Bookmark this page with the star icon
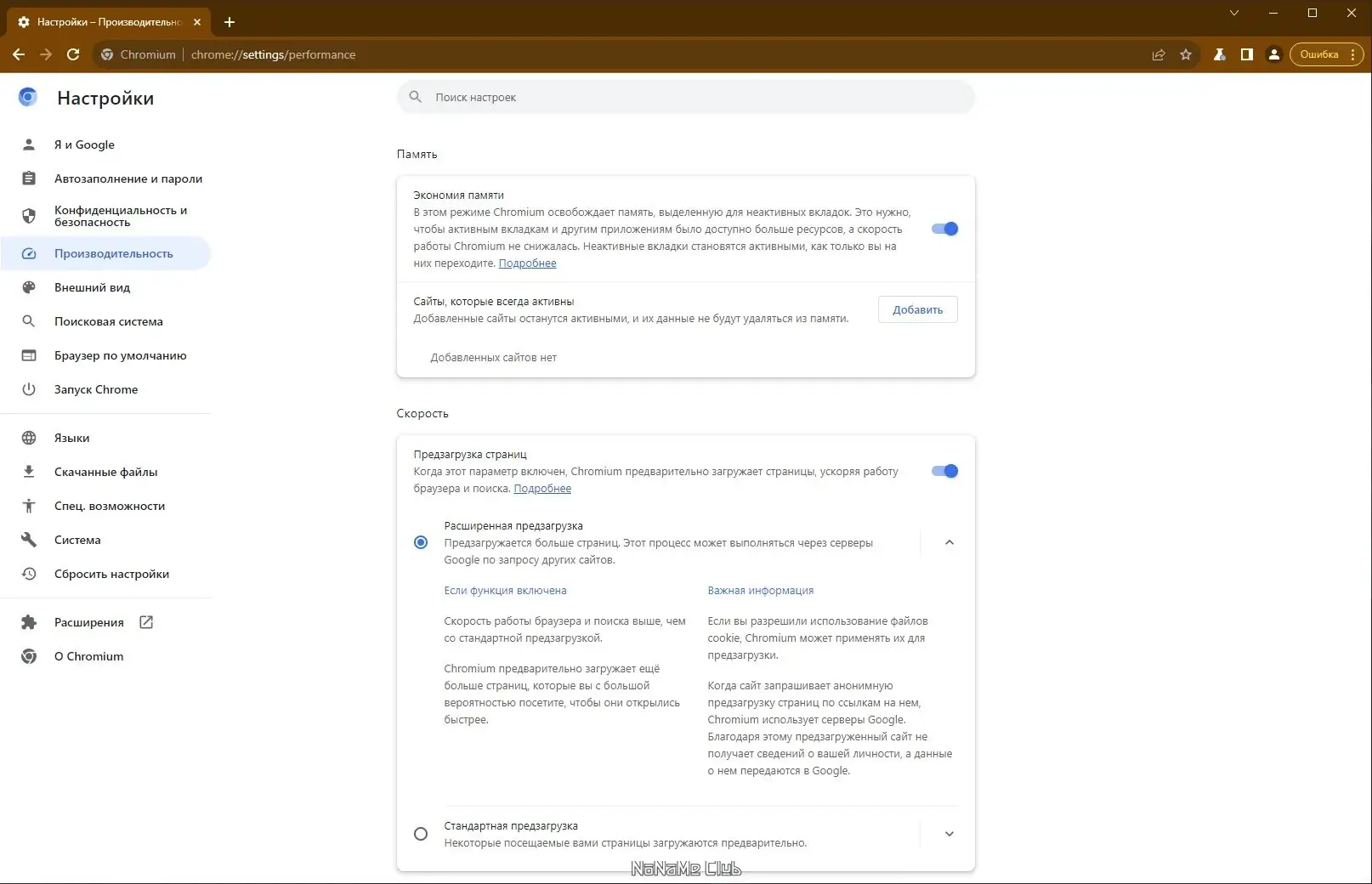Image resolution: width=1372 pixels, height=884 pixels. pyautogui.click(x=1186, y=54)
